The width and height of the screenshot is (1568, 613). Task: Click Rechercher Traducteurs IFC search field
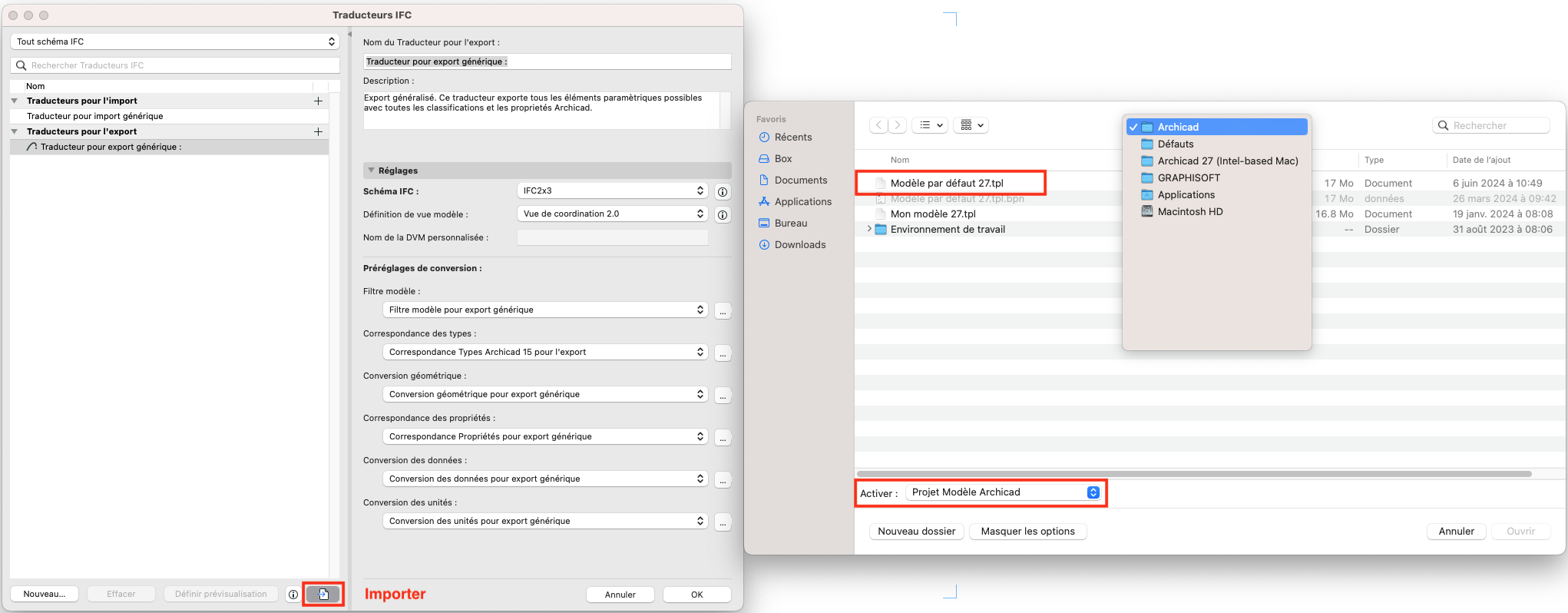pos(175,65)
